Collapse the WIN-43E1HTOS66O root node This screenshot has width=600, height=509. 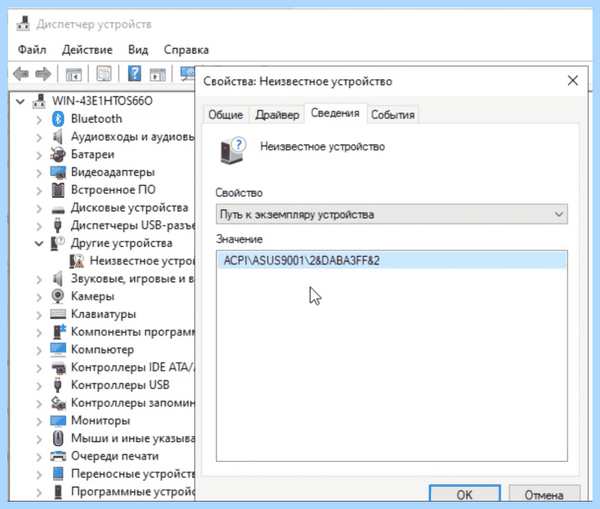pyautogui.click(x=20, y=101)
